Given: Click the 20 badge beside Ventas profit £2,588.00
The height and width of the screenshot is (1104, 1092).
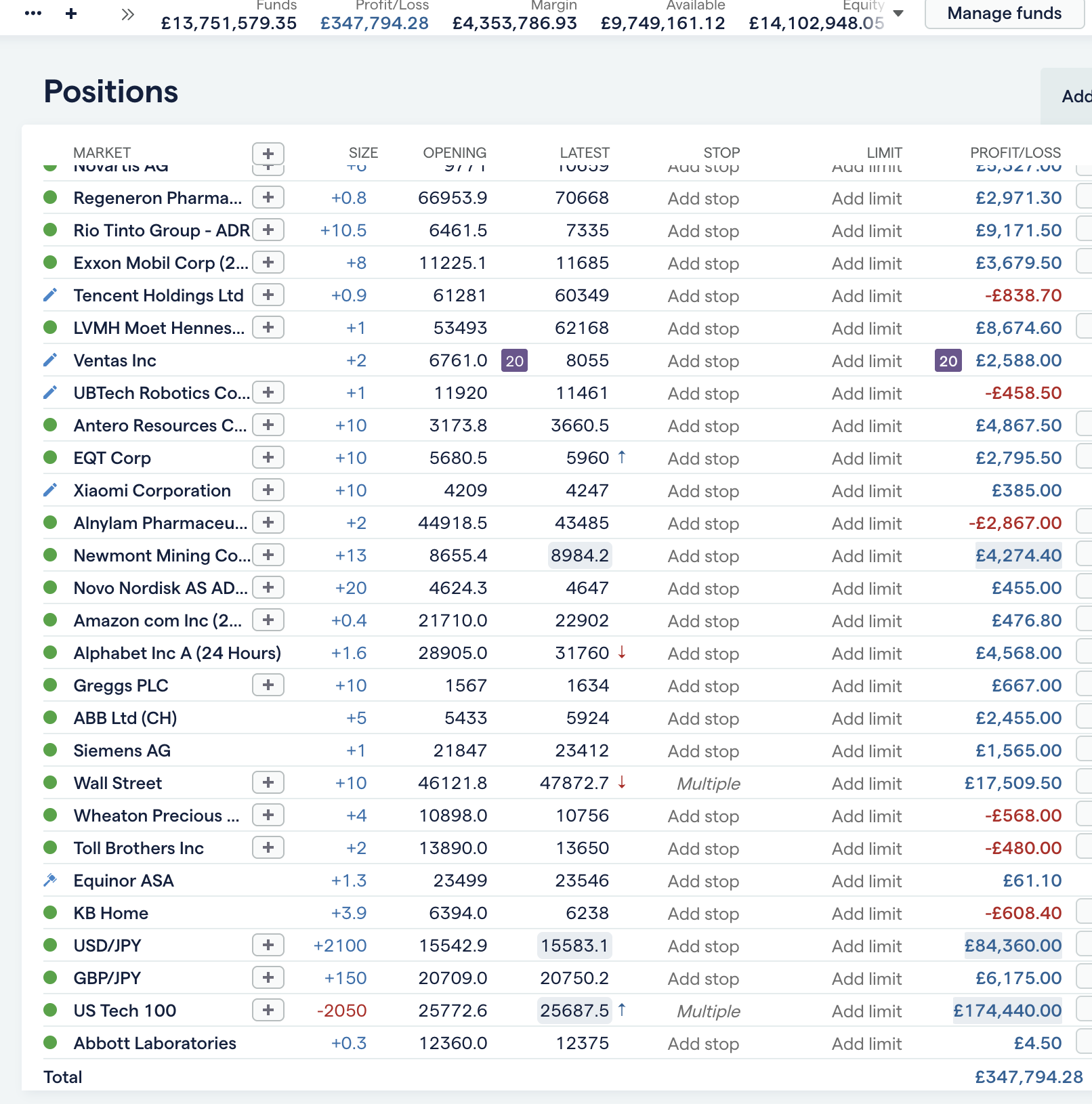Looking at the screenshot, I should click(x=948, y=361).
